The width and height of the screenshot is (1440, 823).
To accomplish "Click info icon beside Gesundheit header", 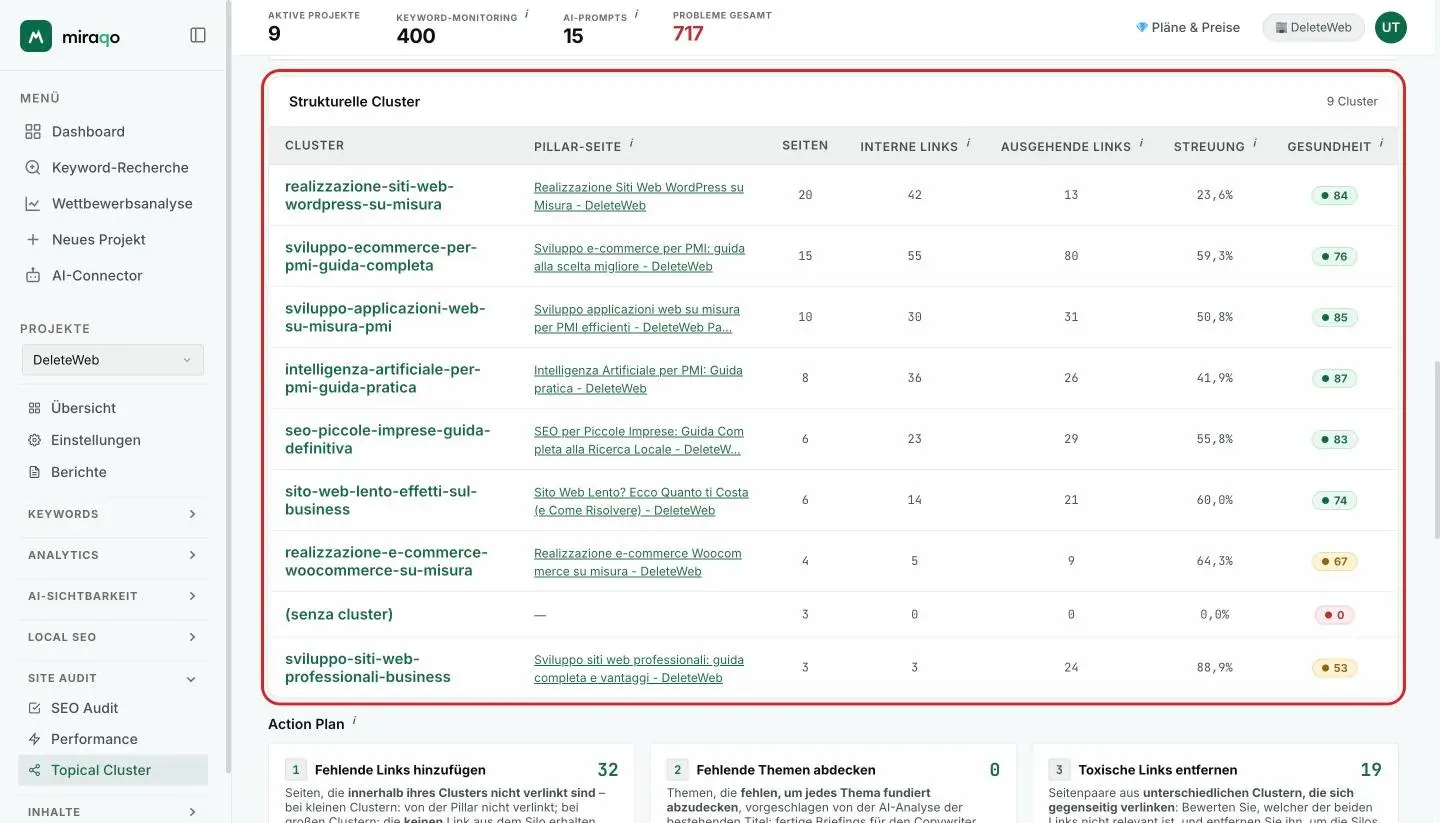I will pyautogui.click(x=1381, y=144).
